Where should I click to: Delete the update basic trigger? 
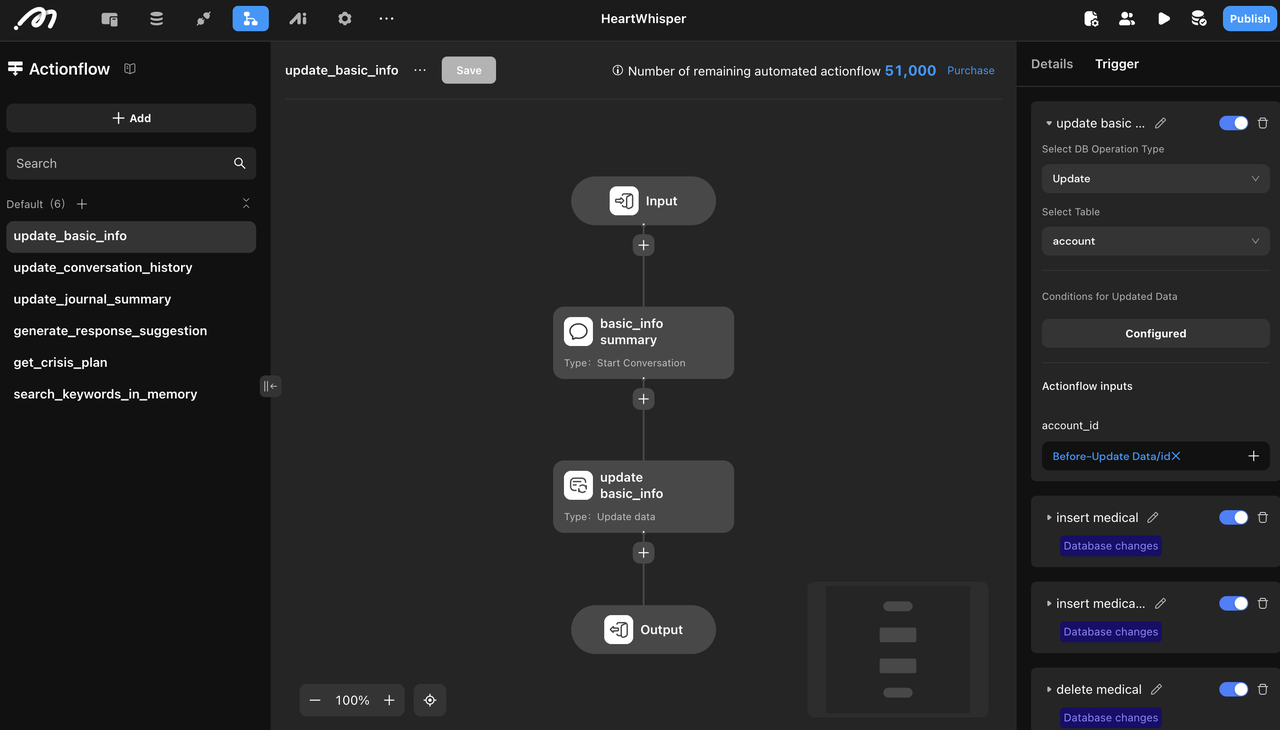pos(1263,123)
